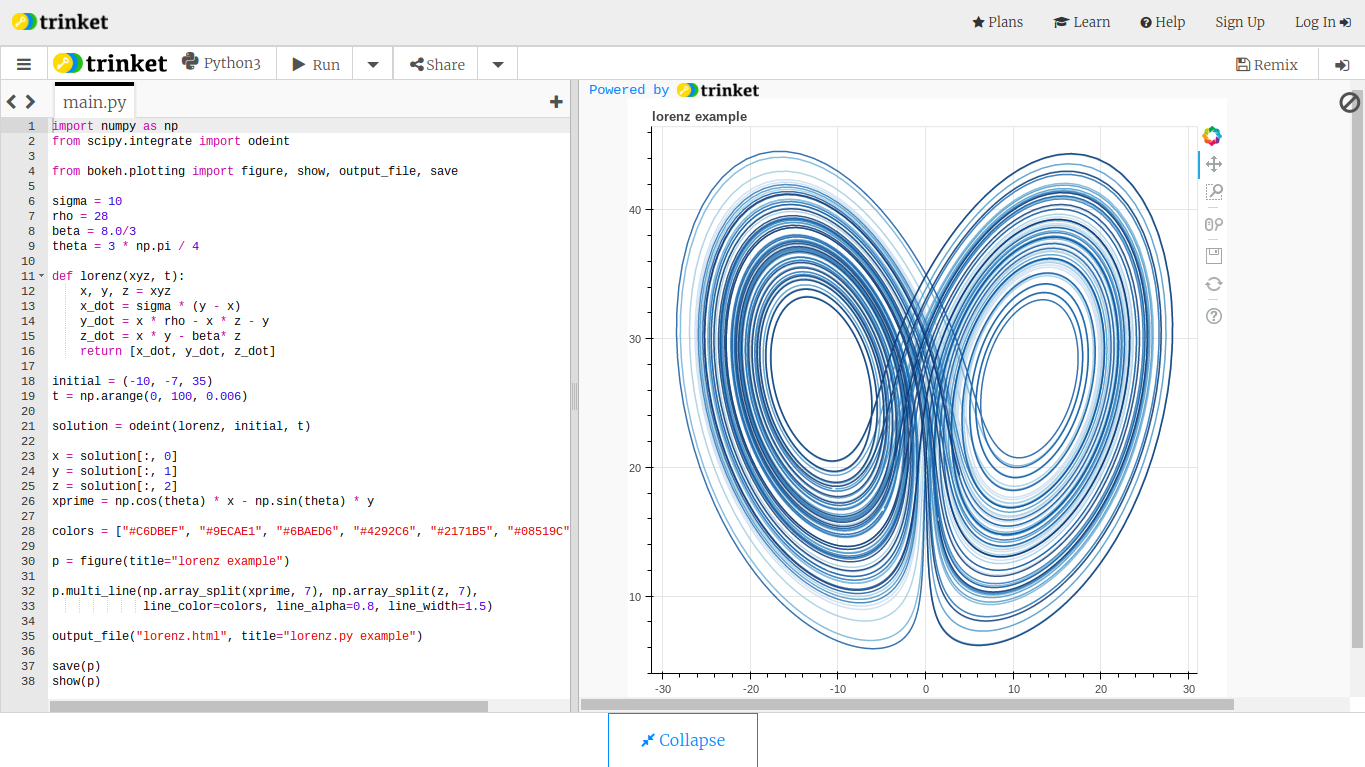Click the 'initial = (-10, -7, 35)' line
The width and height of the screenshot is (1365, 767).
pos(132,381)
